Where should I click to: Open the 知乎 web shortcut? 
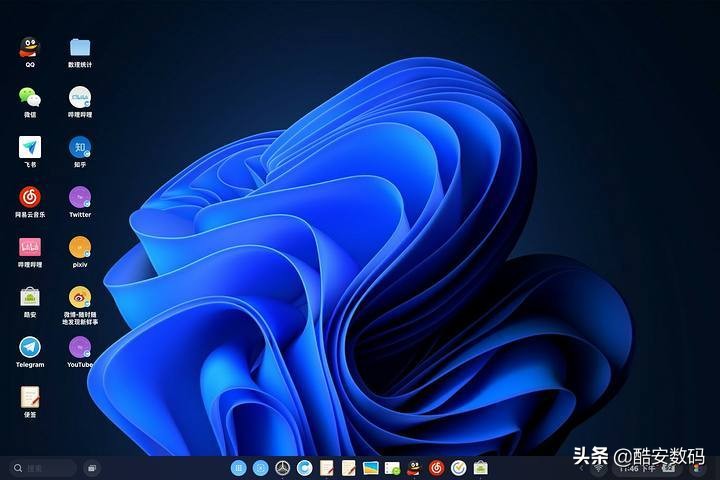[80, 147]
